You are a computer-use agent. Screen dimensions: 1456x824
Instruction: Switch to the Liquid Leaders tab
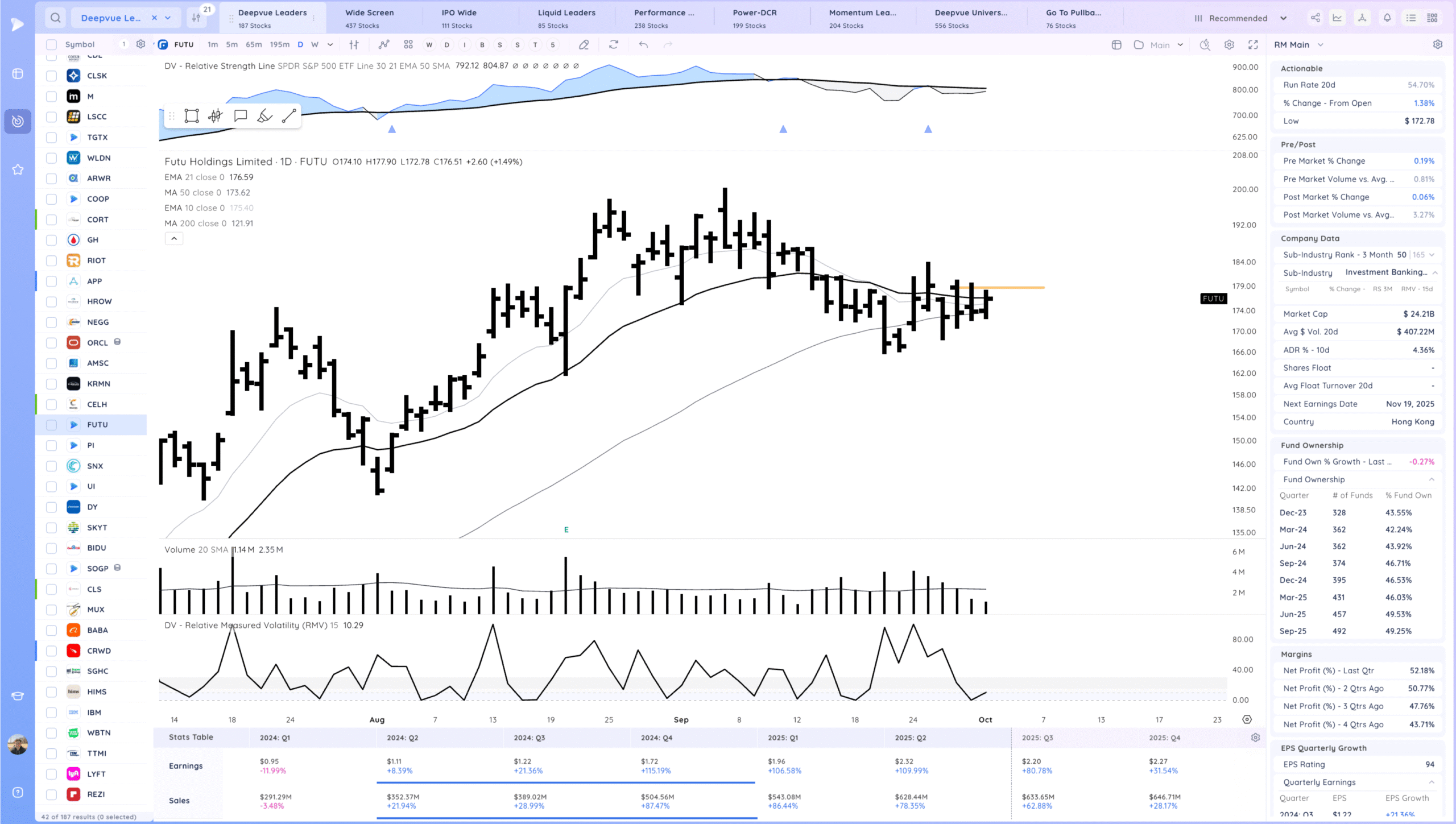point(566,18)
